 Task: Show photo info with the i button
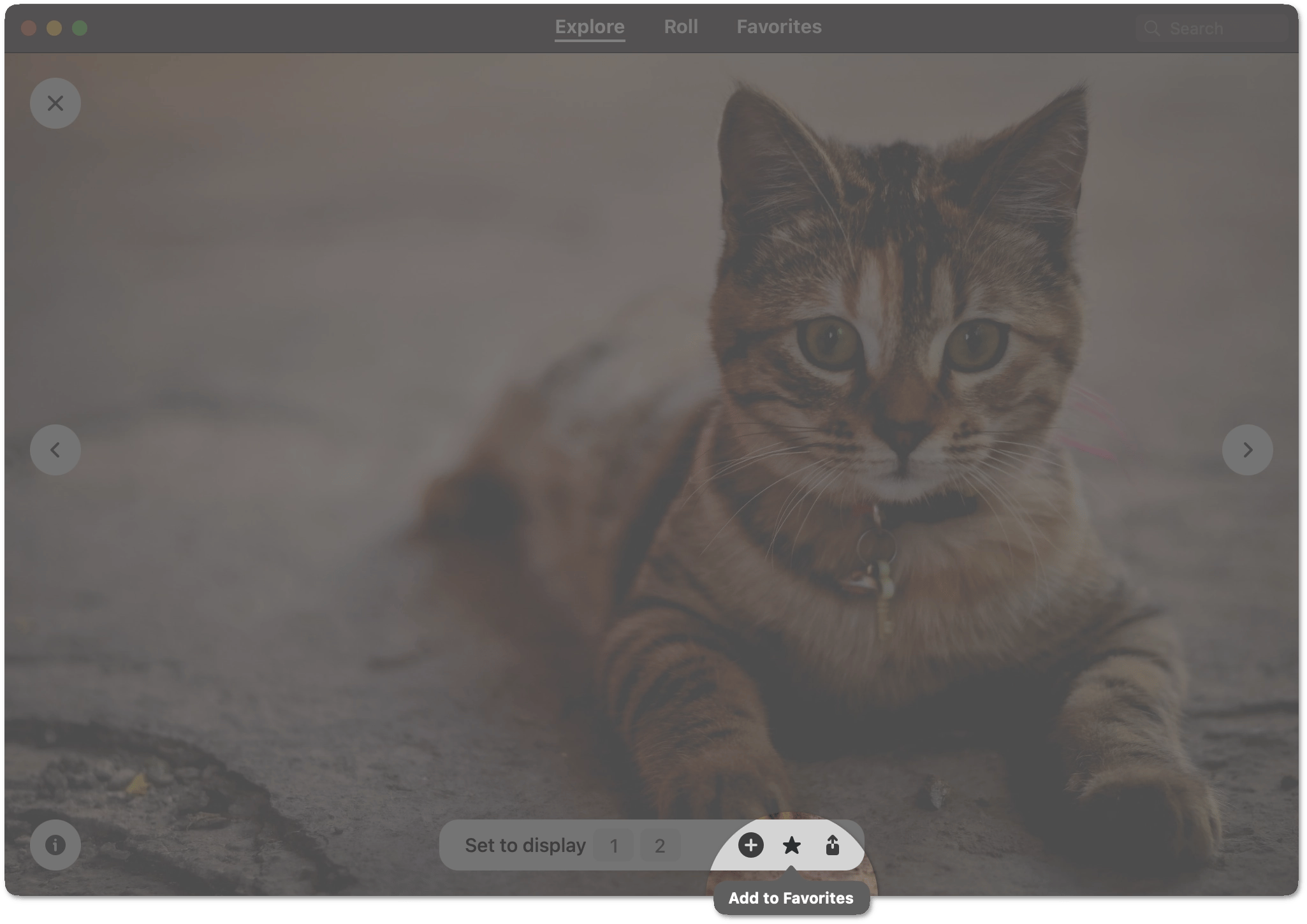tap(55, 845)
